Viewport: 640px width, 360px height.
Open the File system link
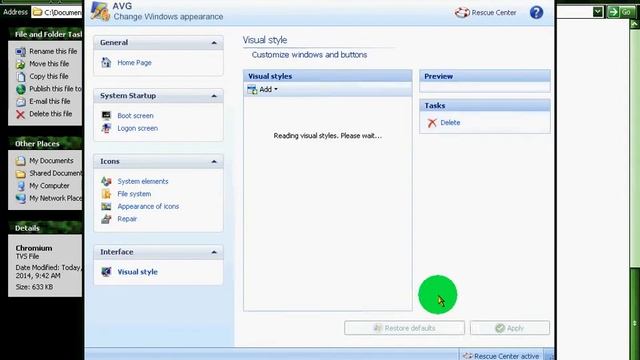134,194
